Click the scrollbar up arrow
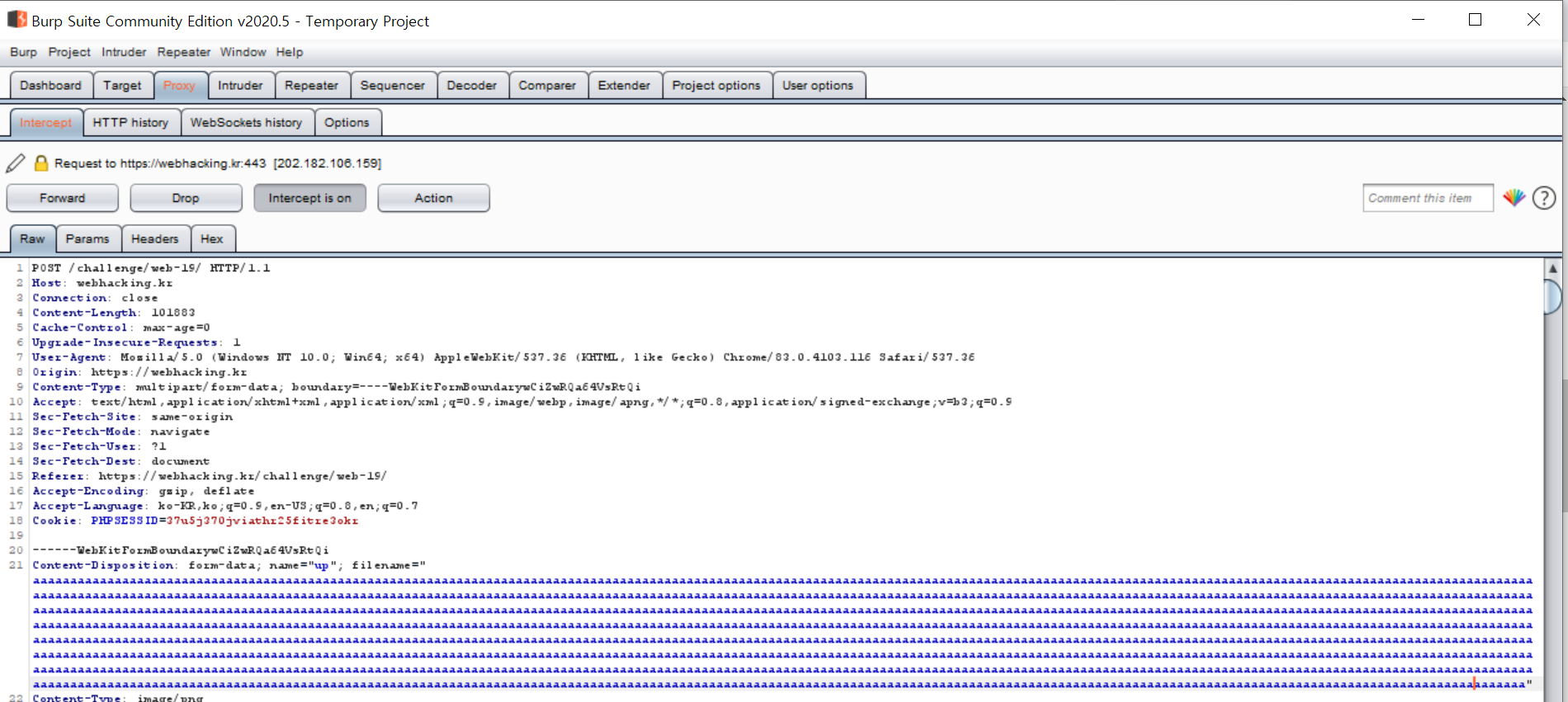Image resolution: width=1568 pixels, height=702 pixels. (1552, 268)
